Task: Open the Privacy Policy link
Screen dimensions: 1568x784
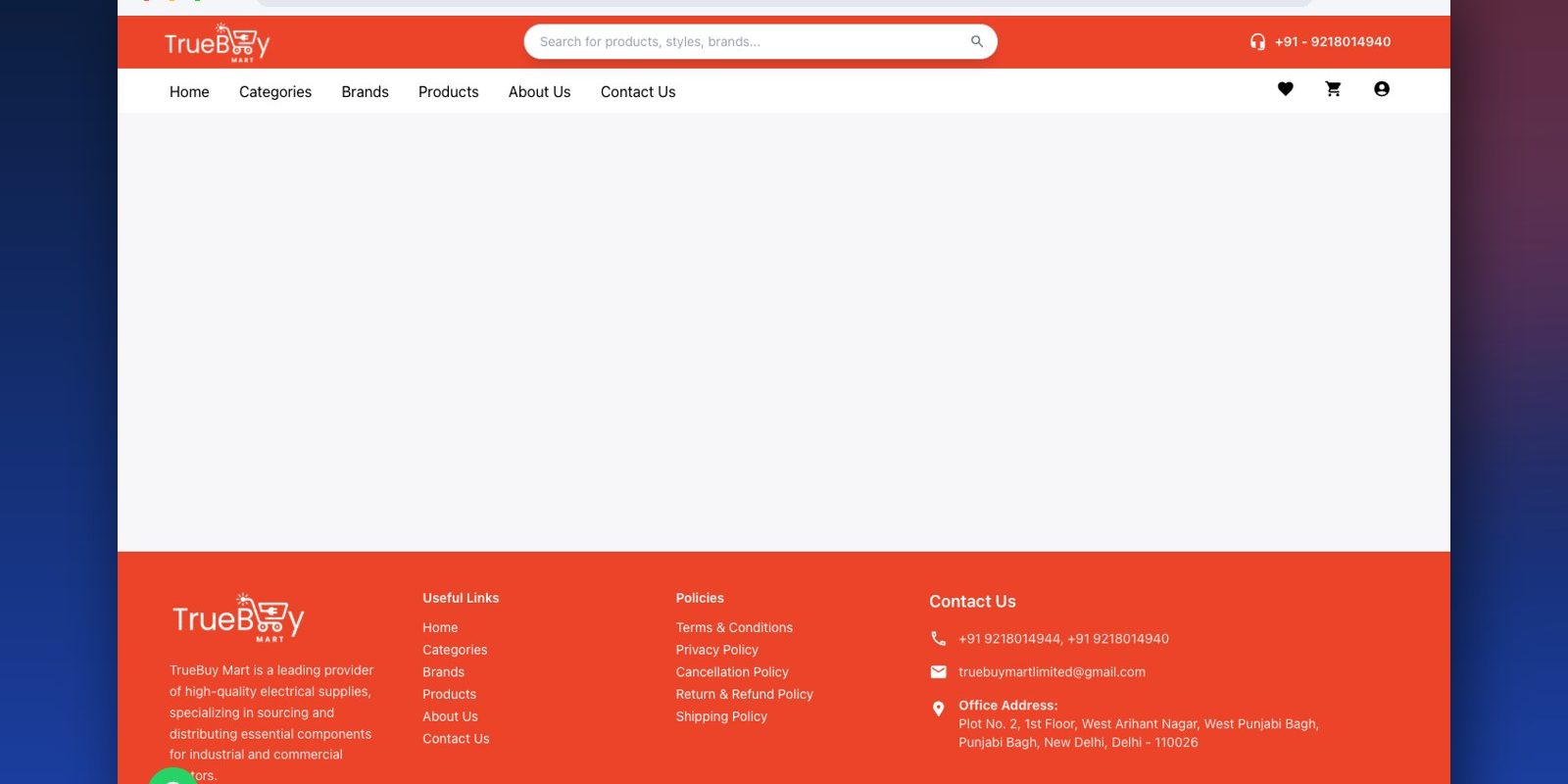Action: 717,651
